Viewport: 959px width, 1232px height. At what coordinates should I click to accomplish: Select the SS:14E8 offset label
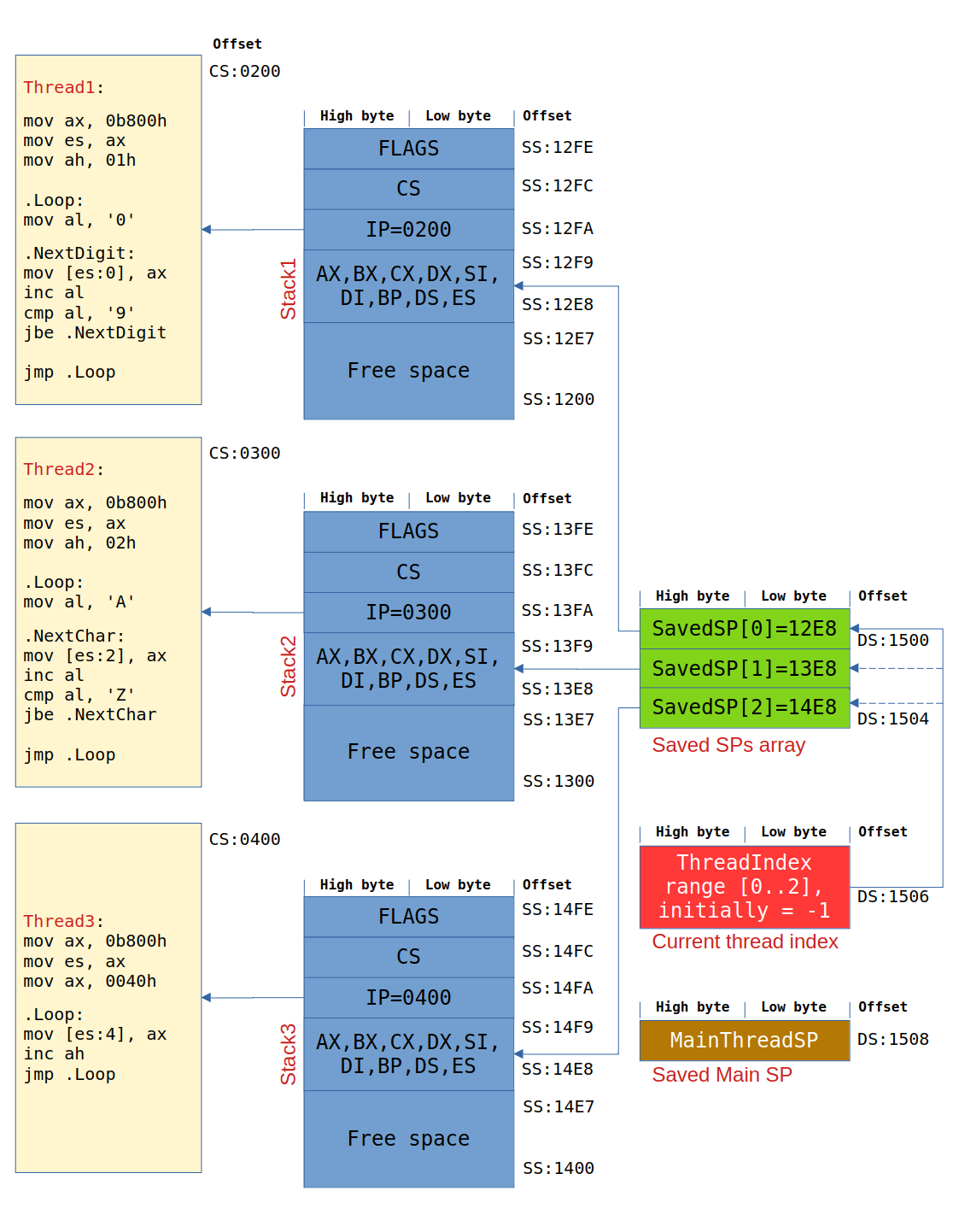(x=558, y=1070)
